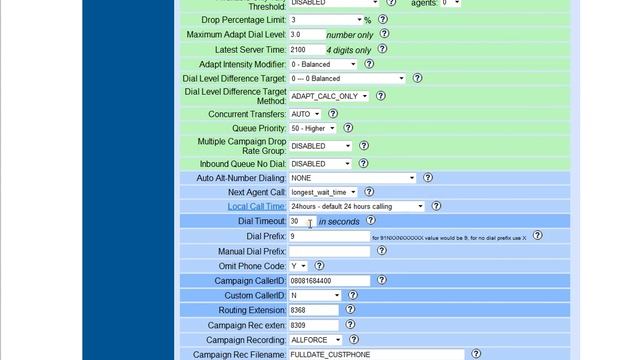Click empty Manual Dial Prefix field

coord(329,251)
